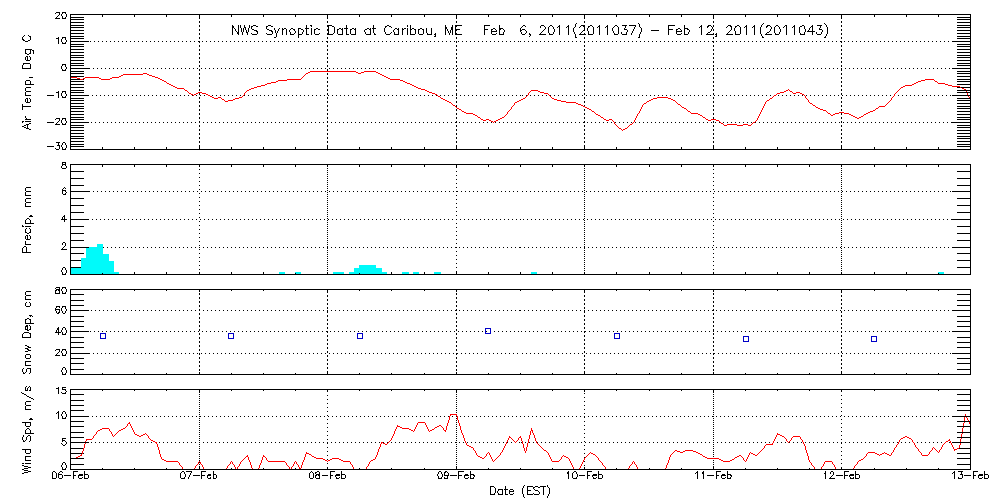Select the snow depth square on Feb 7
1000x500 pixels.
231,336
